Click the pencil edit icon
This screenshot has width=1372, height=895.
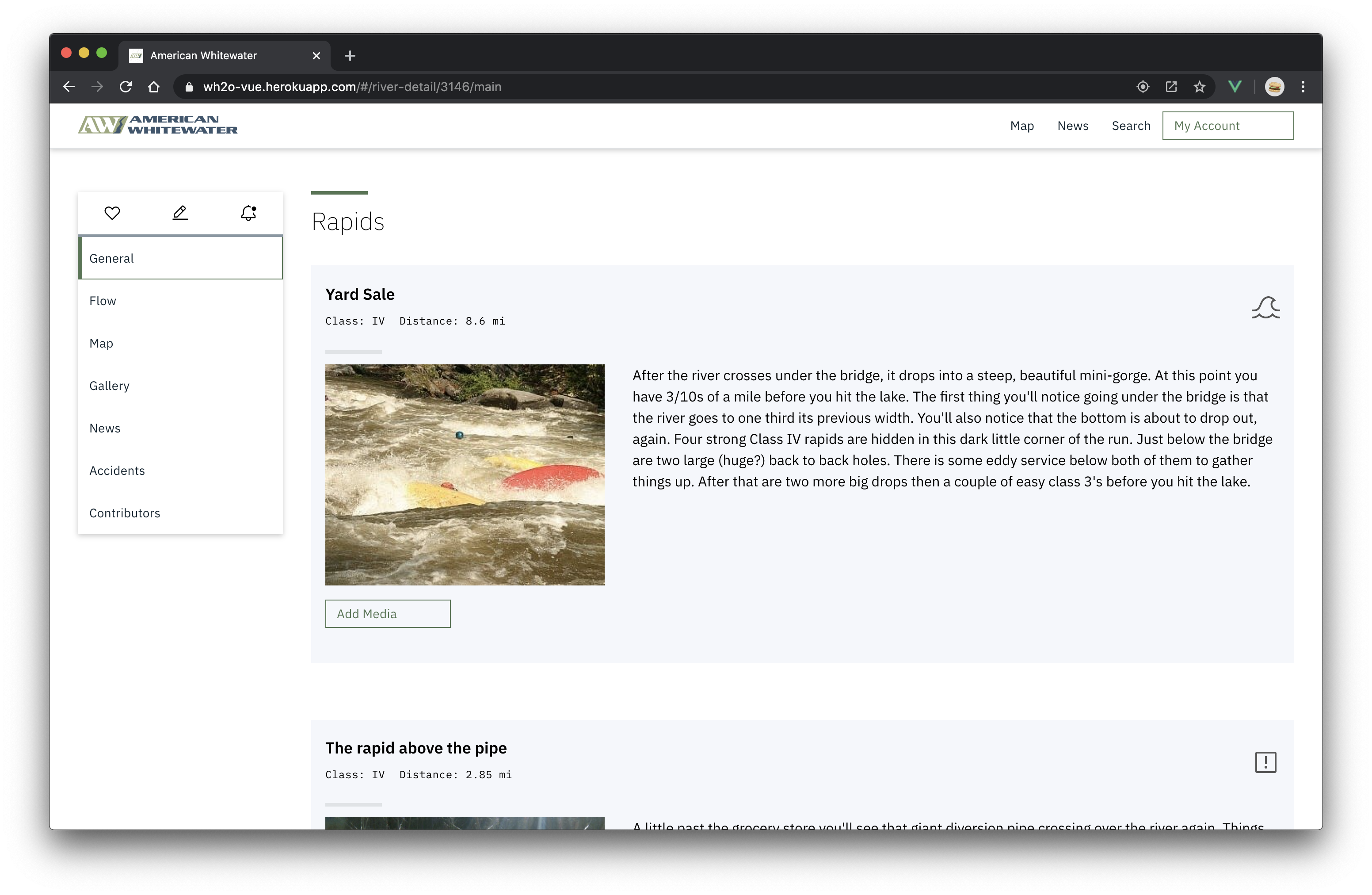pos(180,213)
